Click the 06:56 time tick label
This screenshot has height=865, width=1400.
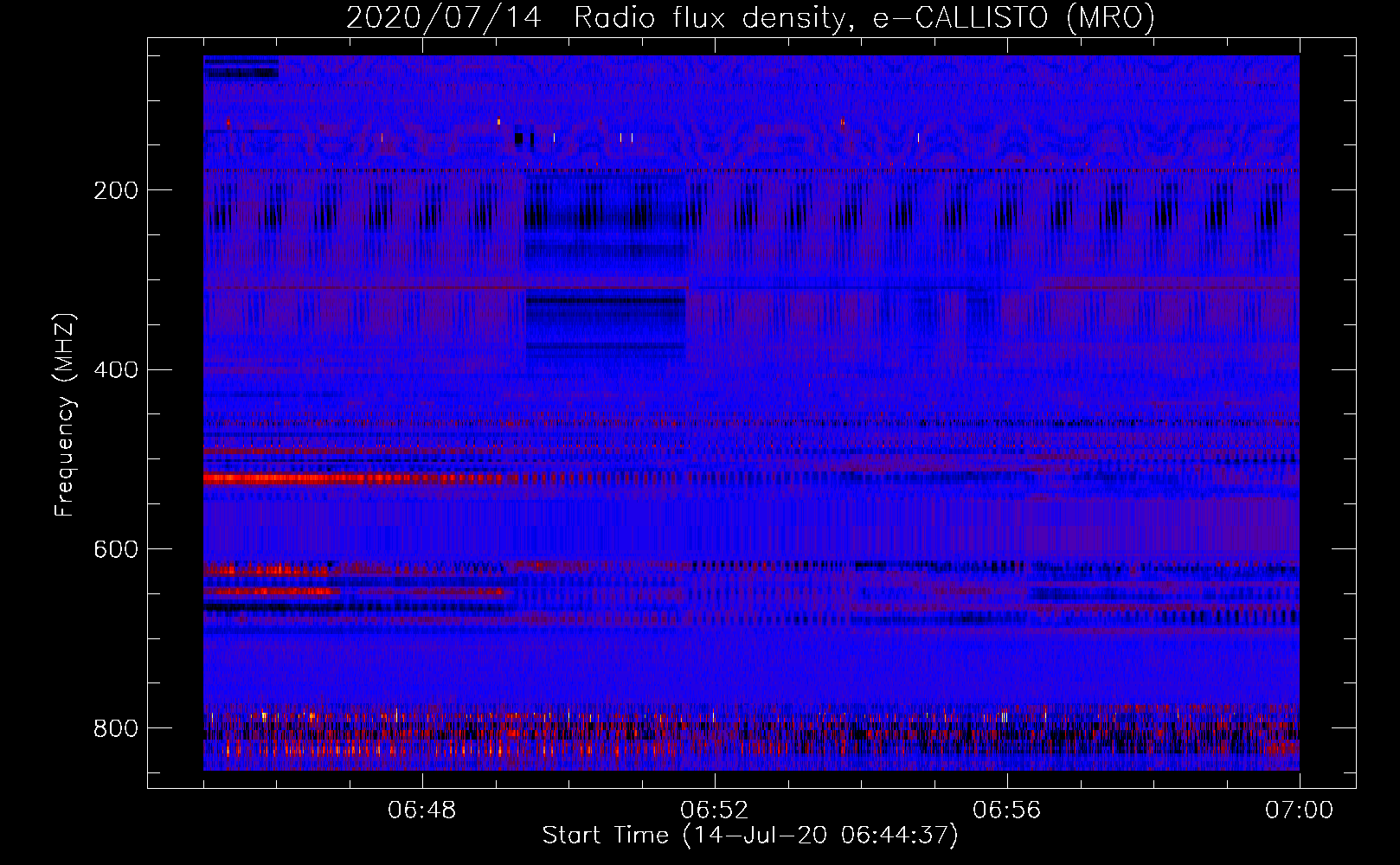[1007, 811]
